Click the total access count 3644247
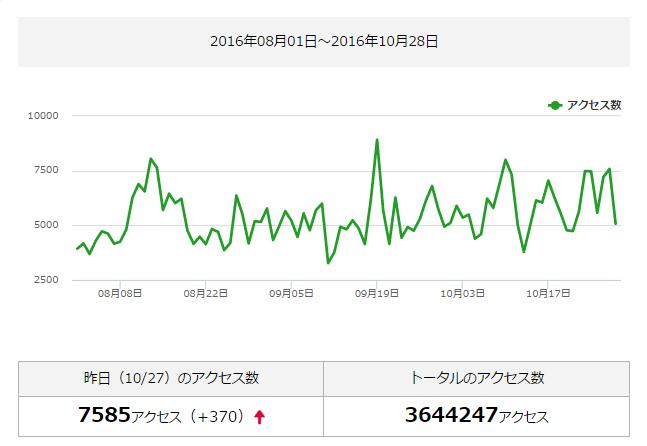Screen dimensions: 647x446 450,416
